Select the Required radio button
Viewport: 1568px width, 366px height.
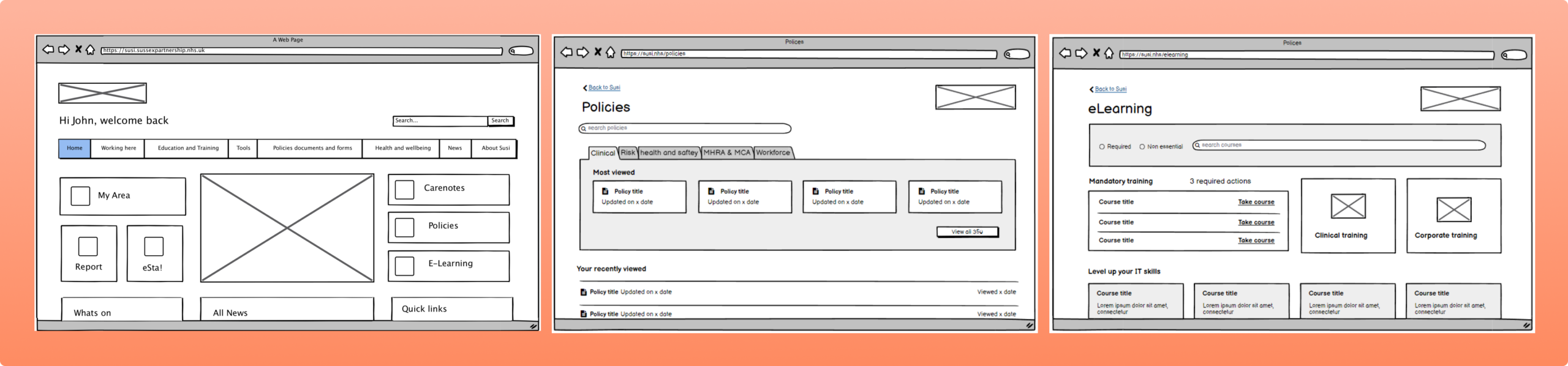(1102, 147)
